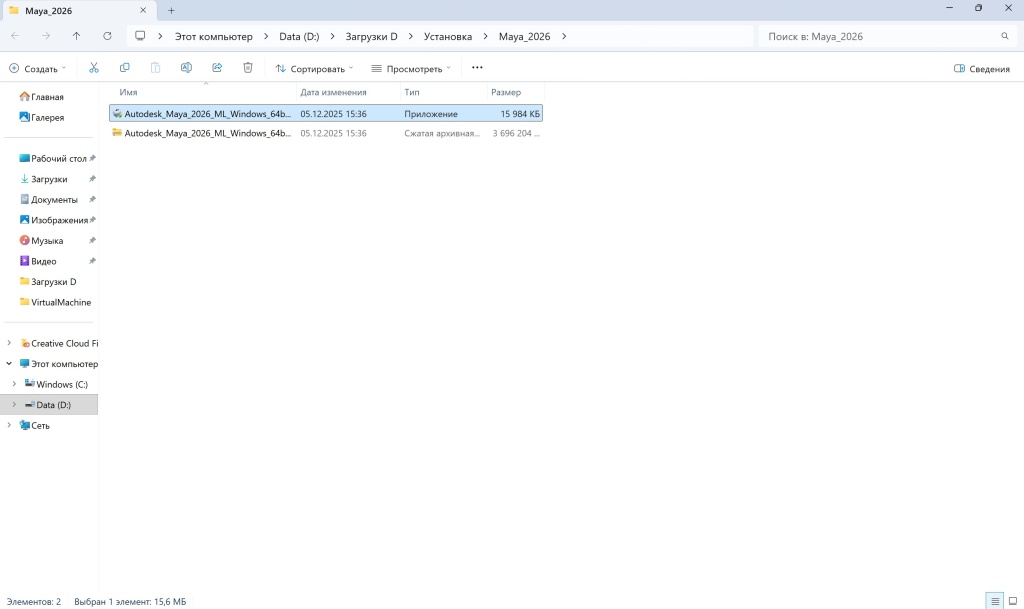Go up one folder level
Image resolution: width=1024 pixels, height=609 pixels.
(77, 36)
